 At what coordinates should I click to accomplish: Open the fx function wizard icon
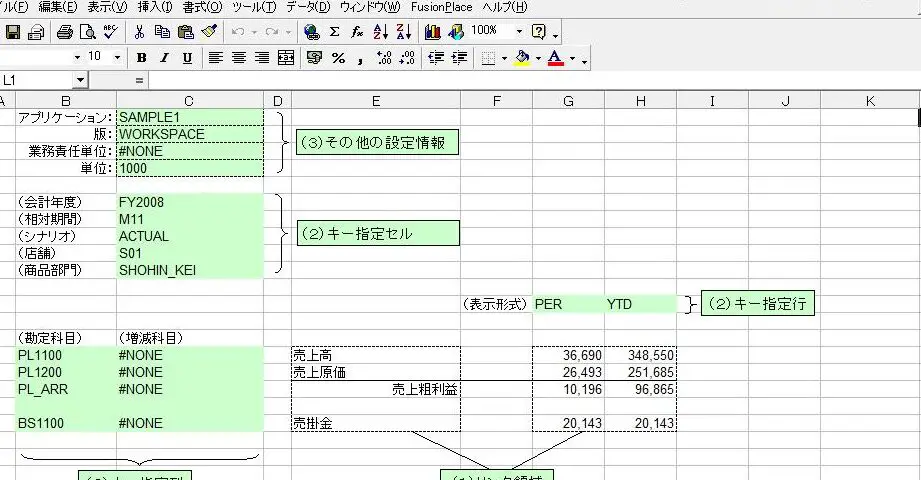click(x=357, y=32)
